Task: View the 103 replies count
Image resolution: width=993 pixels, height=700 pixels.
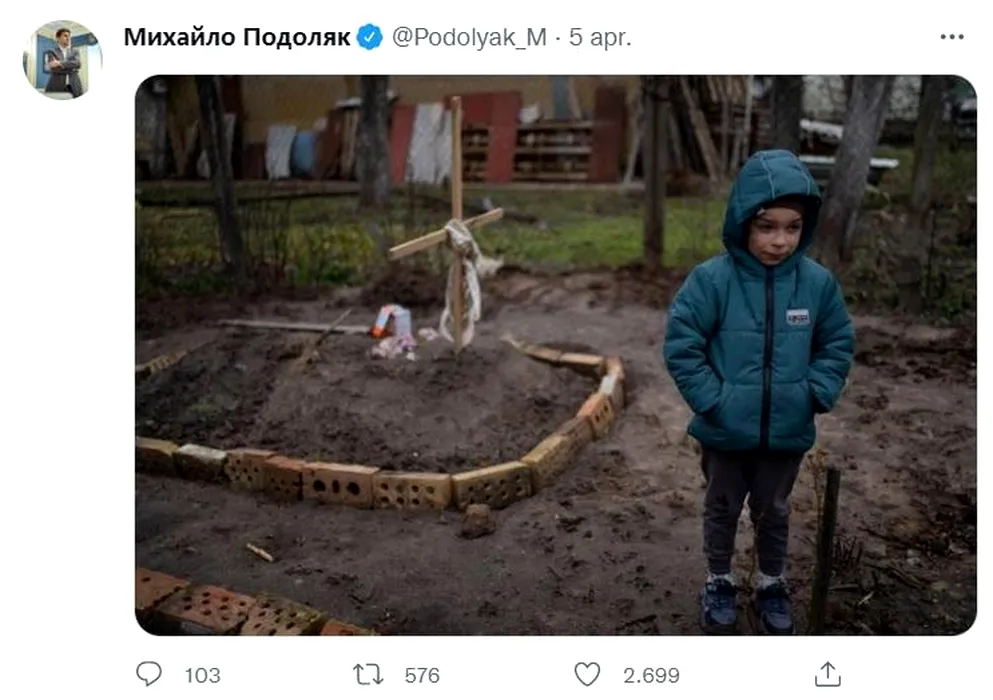Action: [203, 675]
